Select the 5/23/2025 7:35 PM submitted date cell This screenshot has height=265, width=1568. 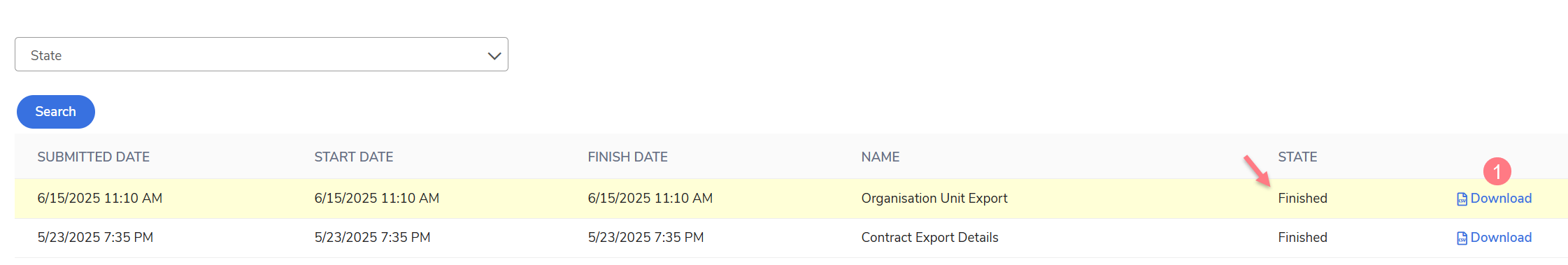click(x=95, y=238)
